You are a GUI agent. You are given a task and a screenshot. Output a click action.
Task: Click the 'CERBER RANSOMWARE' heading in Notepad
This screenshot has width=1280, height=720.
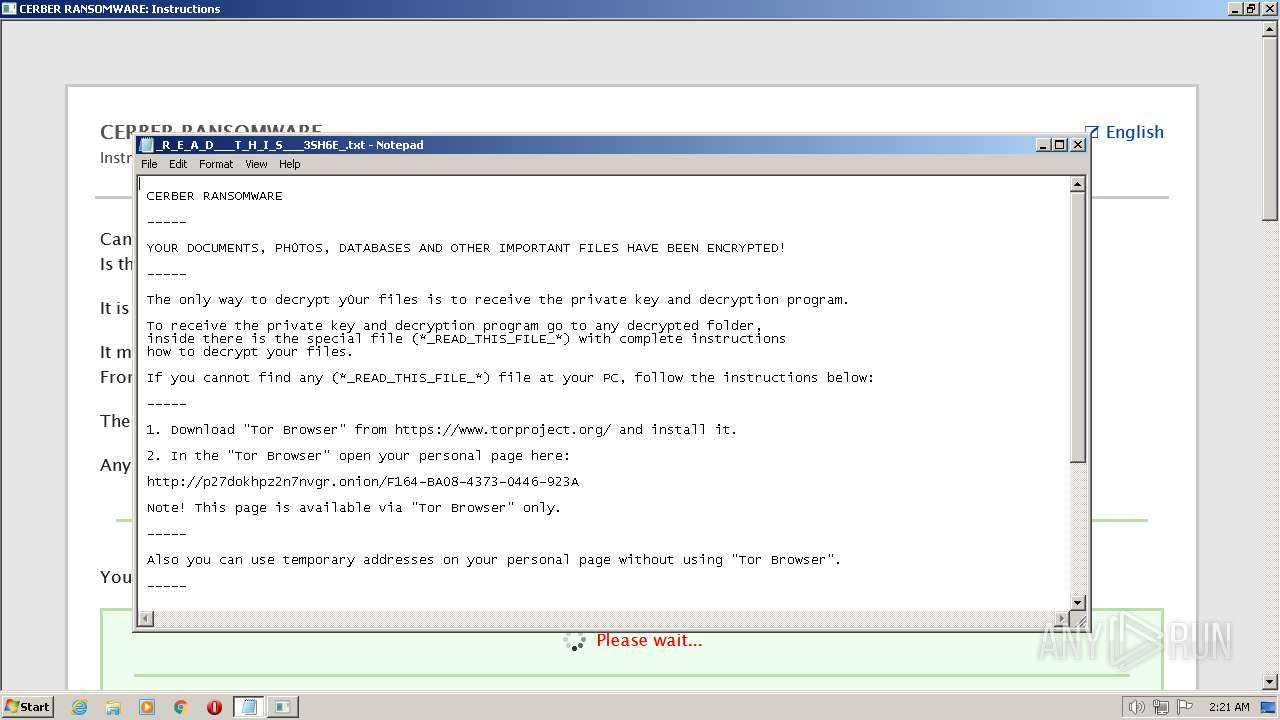tap(215, 196)
